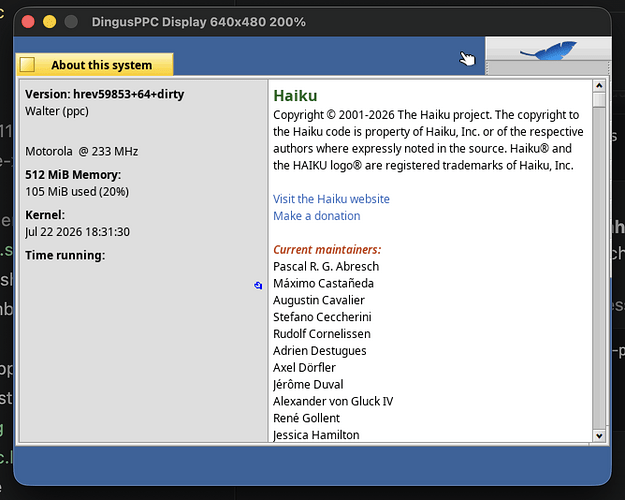Click the white hand pointer icon
The width and height of the screenshot is (625, 500).
pyautogui.click(x=467, y=58)
